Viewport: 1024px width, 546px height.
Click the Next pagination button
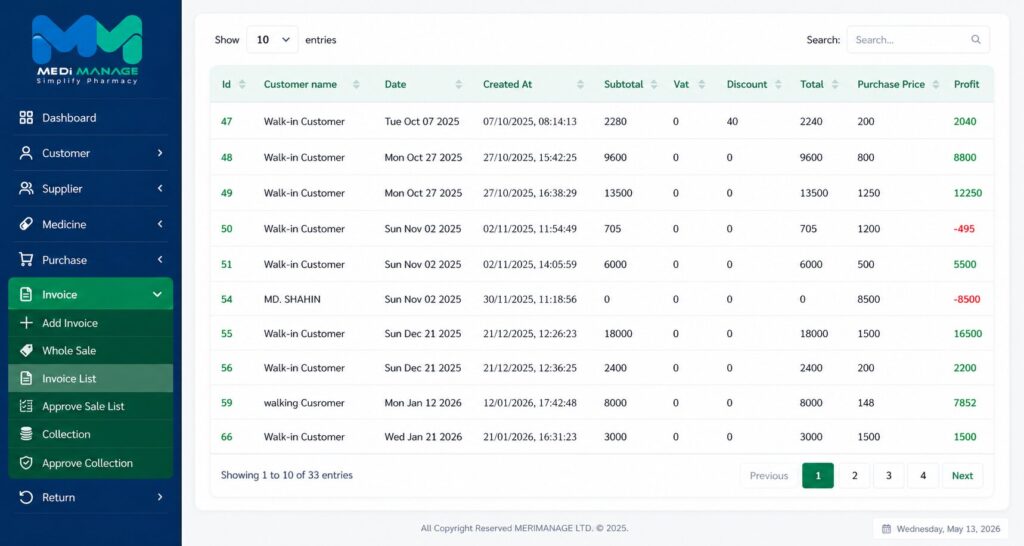click(962, 475)
